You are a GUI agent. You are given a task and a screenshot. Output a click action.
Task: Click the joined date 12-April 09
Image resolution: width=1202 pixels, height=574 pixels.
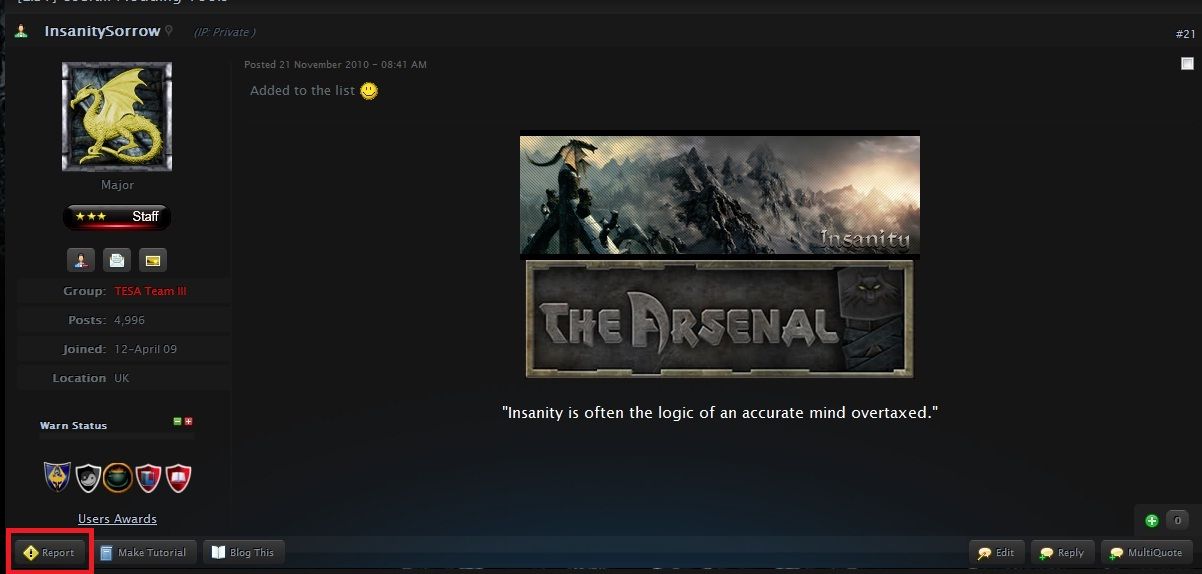147,349
